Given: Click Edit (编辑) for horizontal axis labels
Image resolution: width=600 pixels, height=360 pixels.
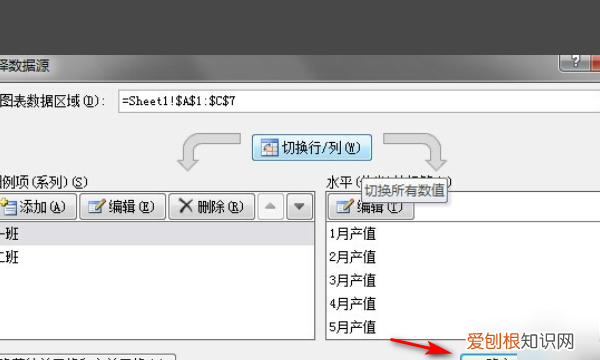Looking at the screenshot, I should [x=370, y=207].
